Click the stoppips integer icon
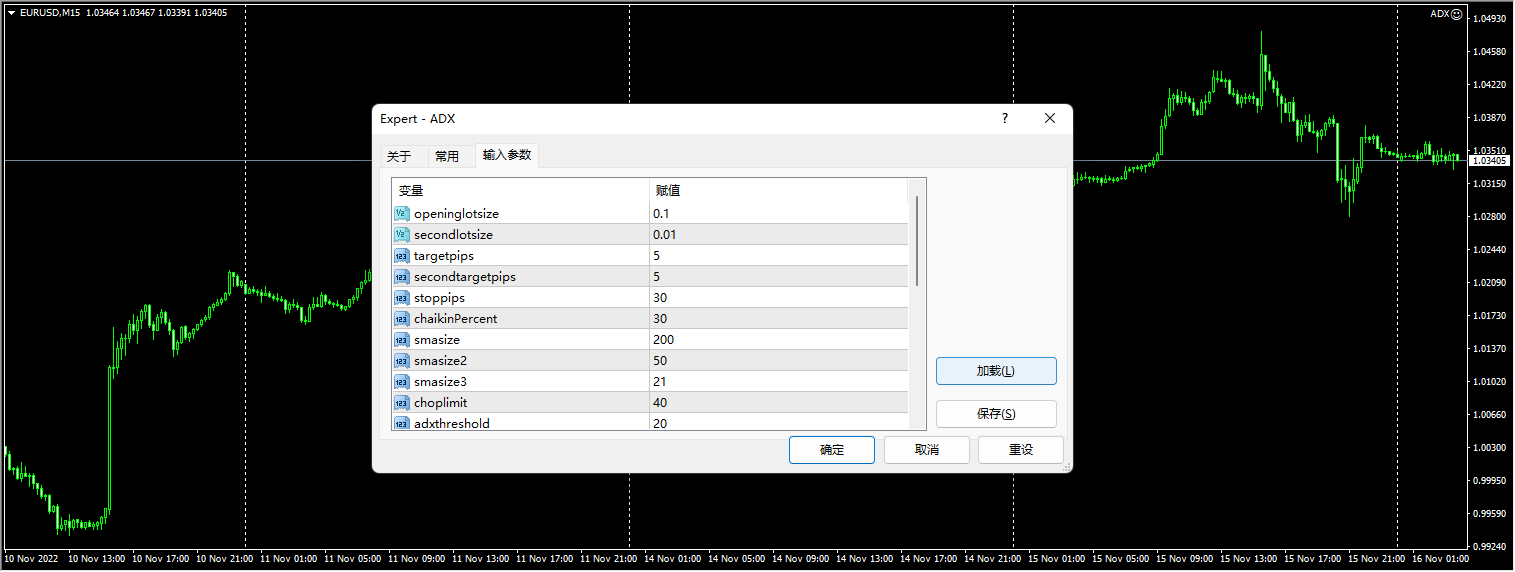 point(402,298)
